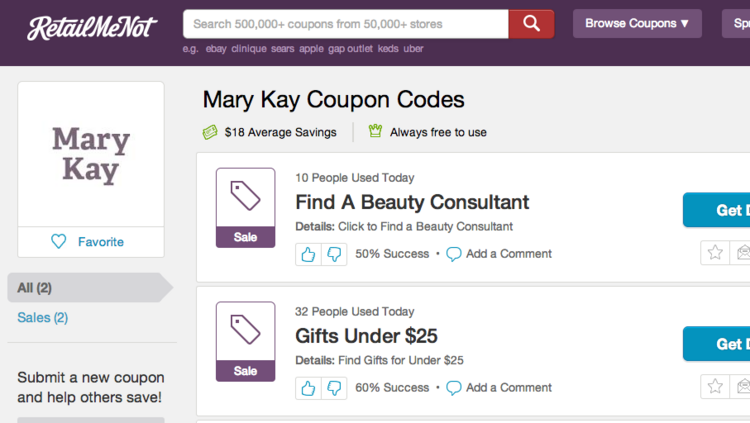Screen dimensions: 750x423
Task: Click the Mary Kay store logo thumbnail
Action: [x=91, y=154]
